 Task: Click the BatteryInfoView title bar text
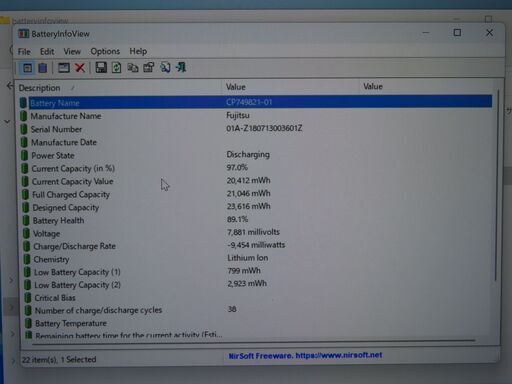[60, 34]
